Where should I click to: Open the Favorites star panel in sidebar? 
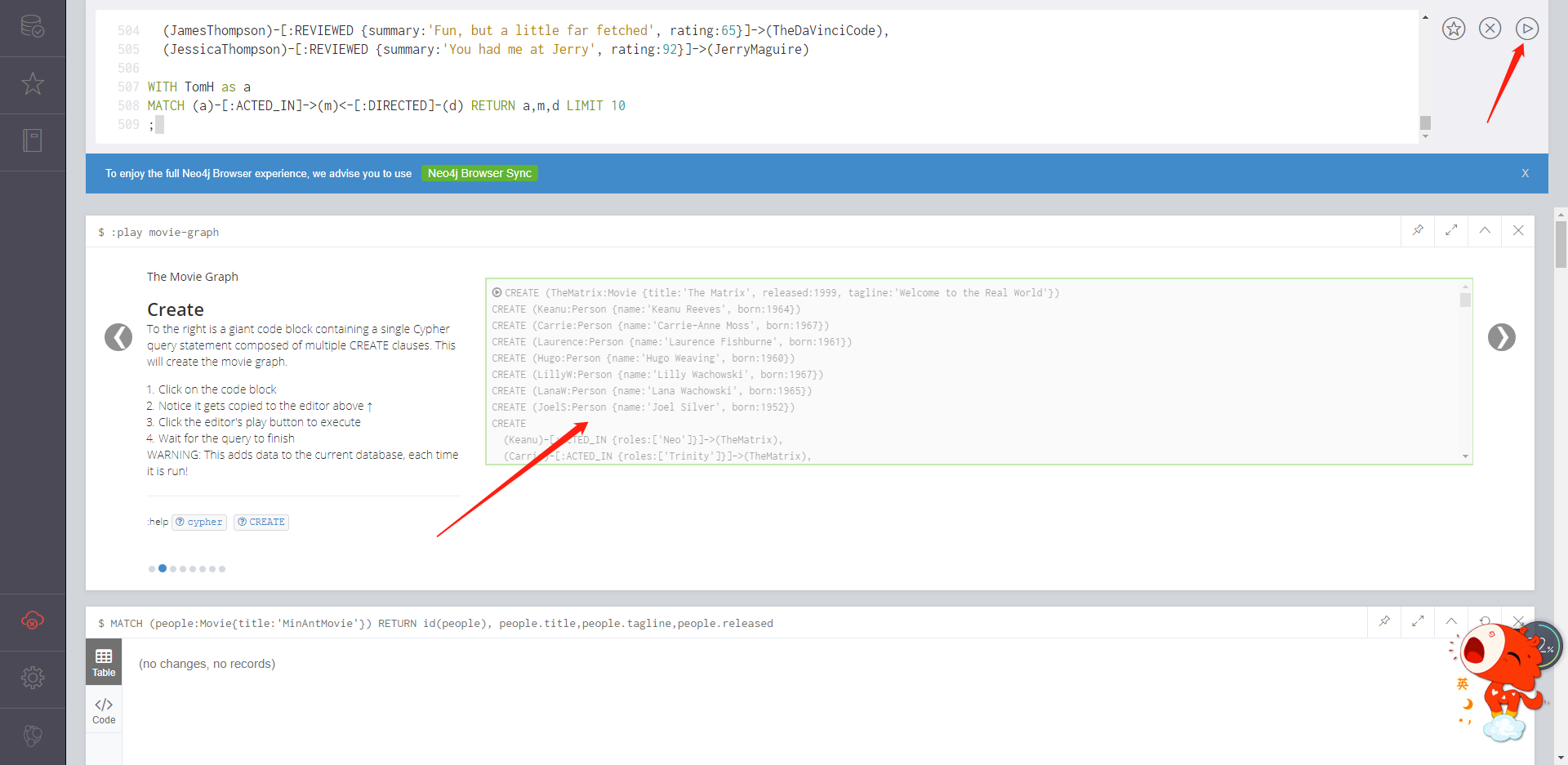[x=33, y=84]
